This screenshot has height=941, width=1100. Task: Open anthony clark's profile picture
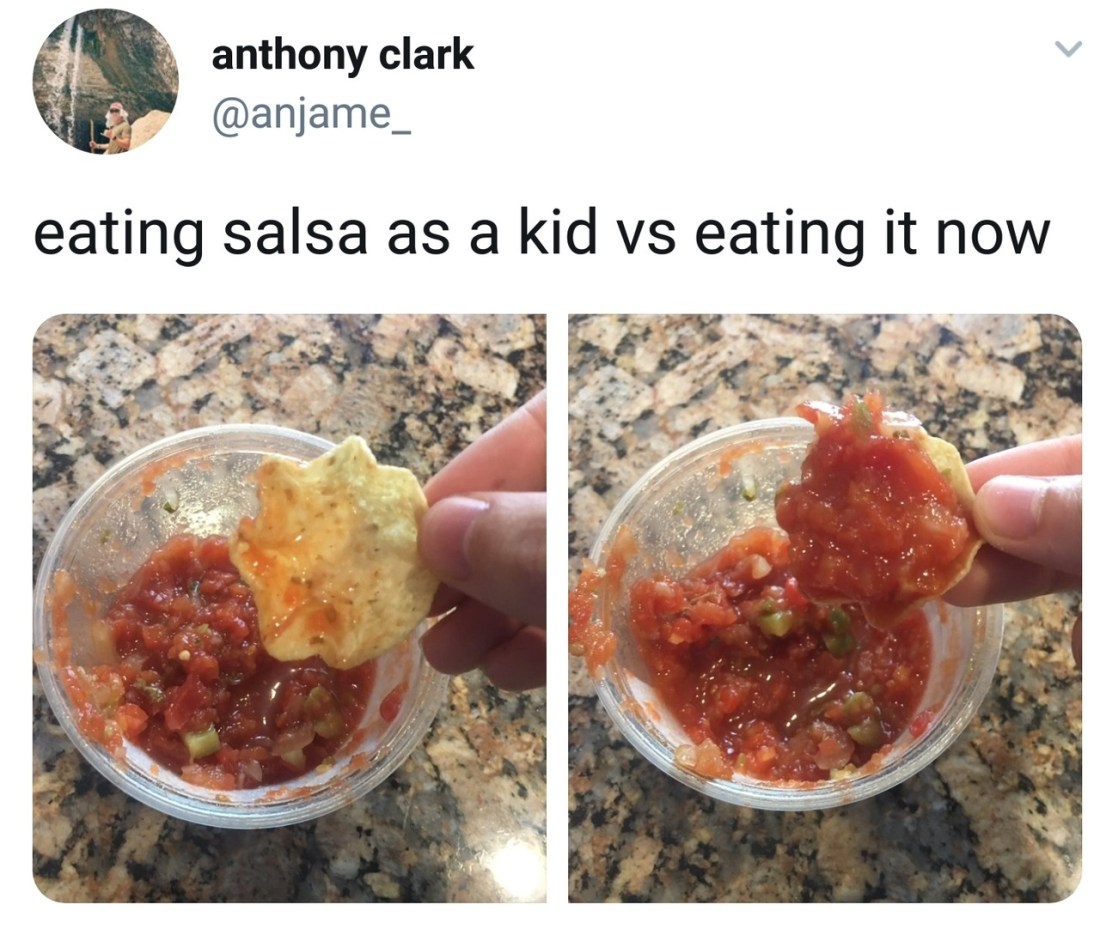(x=105, y=82)
